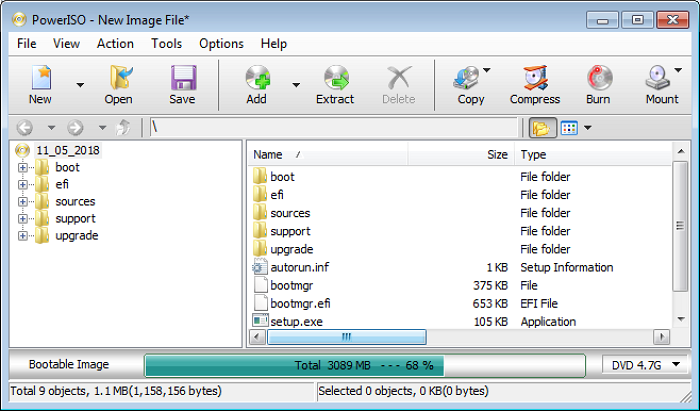Screen dimensions: 700x411
Task: Expand the support folder in tree
Action: tap(22, 219)
